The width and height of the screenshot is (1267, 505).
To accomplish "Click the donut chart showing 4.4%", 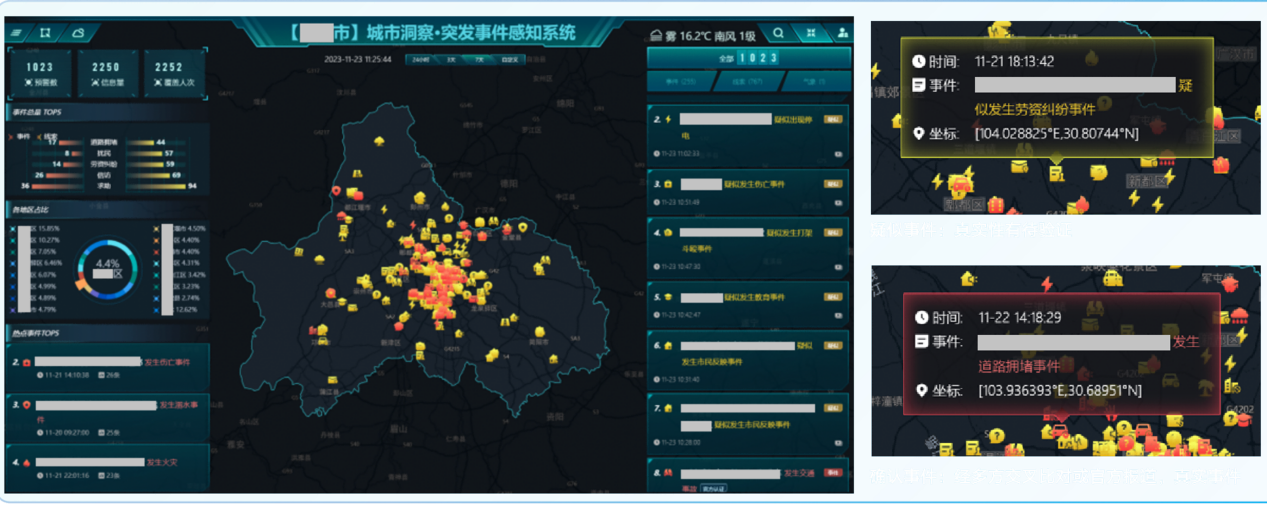I will (x=107, y=267).
